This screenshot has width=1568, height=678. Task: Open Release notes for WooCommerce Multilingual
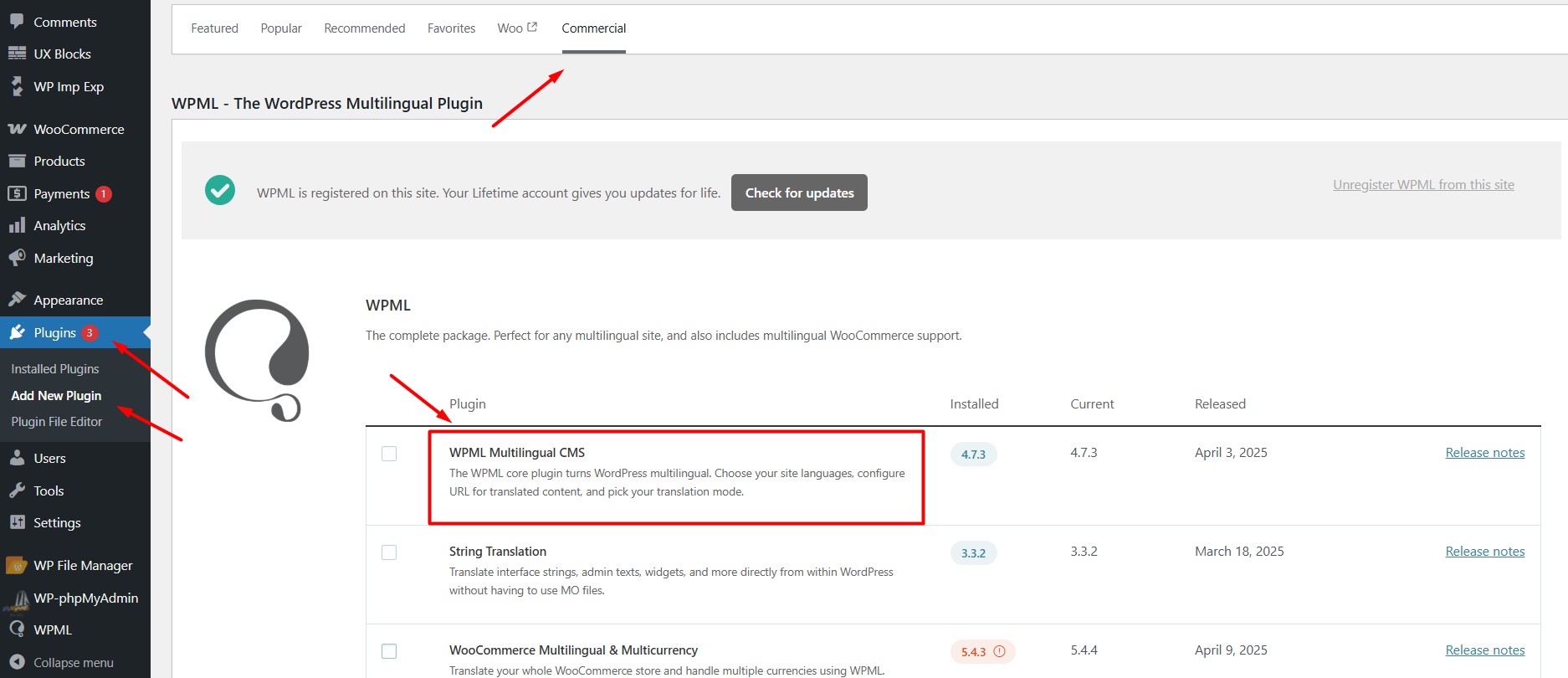(1485, 650)
